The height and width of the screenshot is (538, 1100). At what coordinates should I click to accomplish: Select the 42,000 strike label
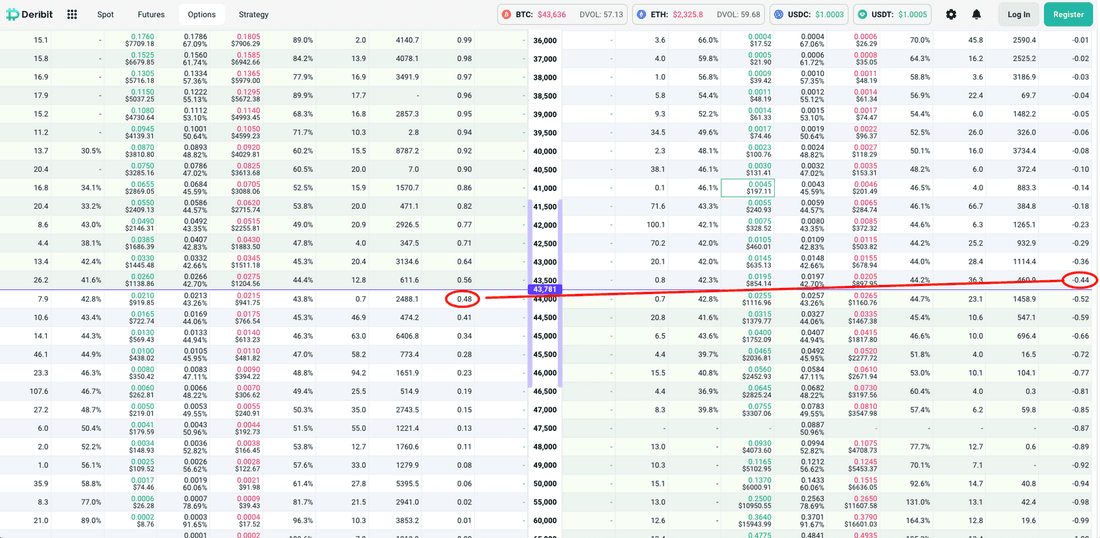click(545, 224)
